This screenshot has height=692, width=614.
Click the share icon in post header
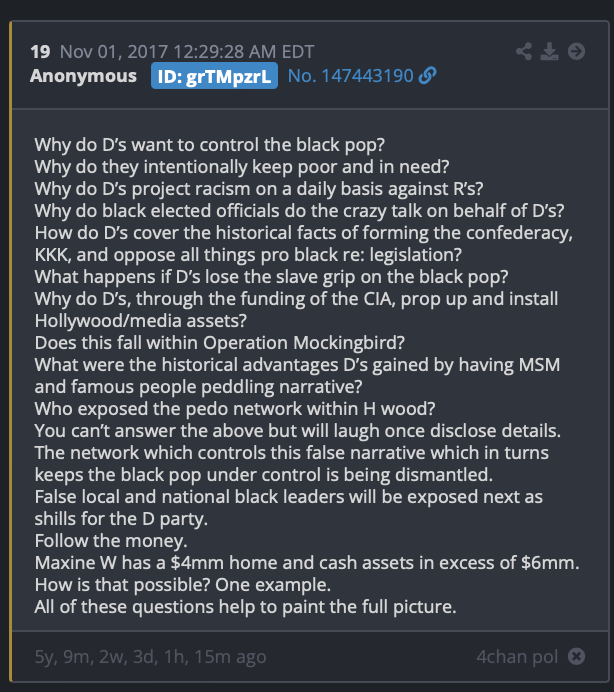click(524, 52)
